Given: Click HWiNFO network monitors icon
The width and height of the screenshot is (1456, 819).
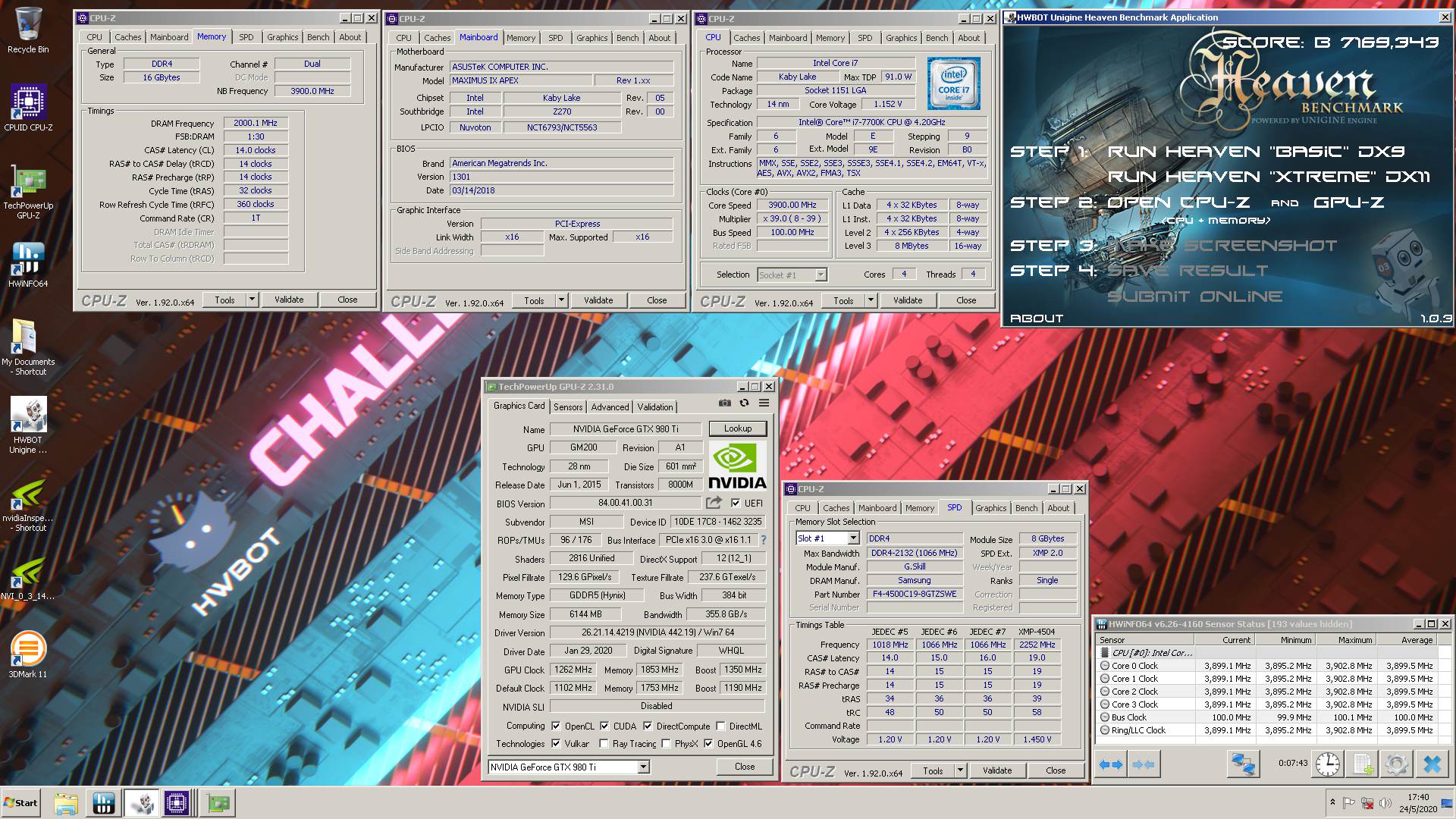Looking at the screenshot, I should [1242, 764].
